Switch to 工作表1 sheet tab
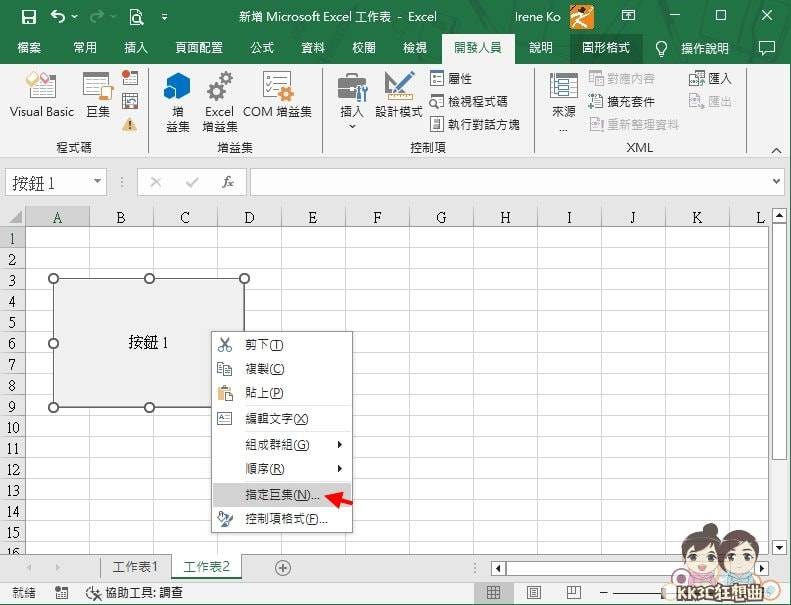The image size is (791, 605). tap(135, 567)
